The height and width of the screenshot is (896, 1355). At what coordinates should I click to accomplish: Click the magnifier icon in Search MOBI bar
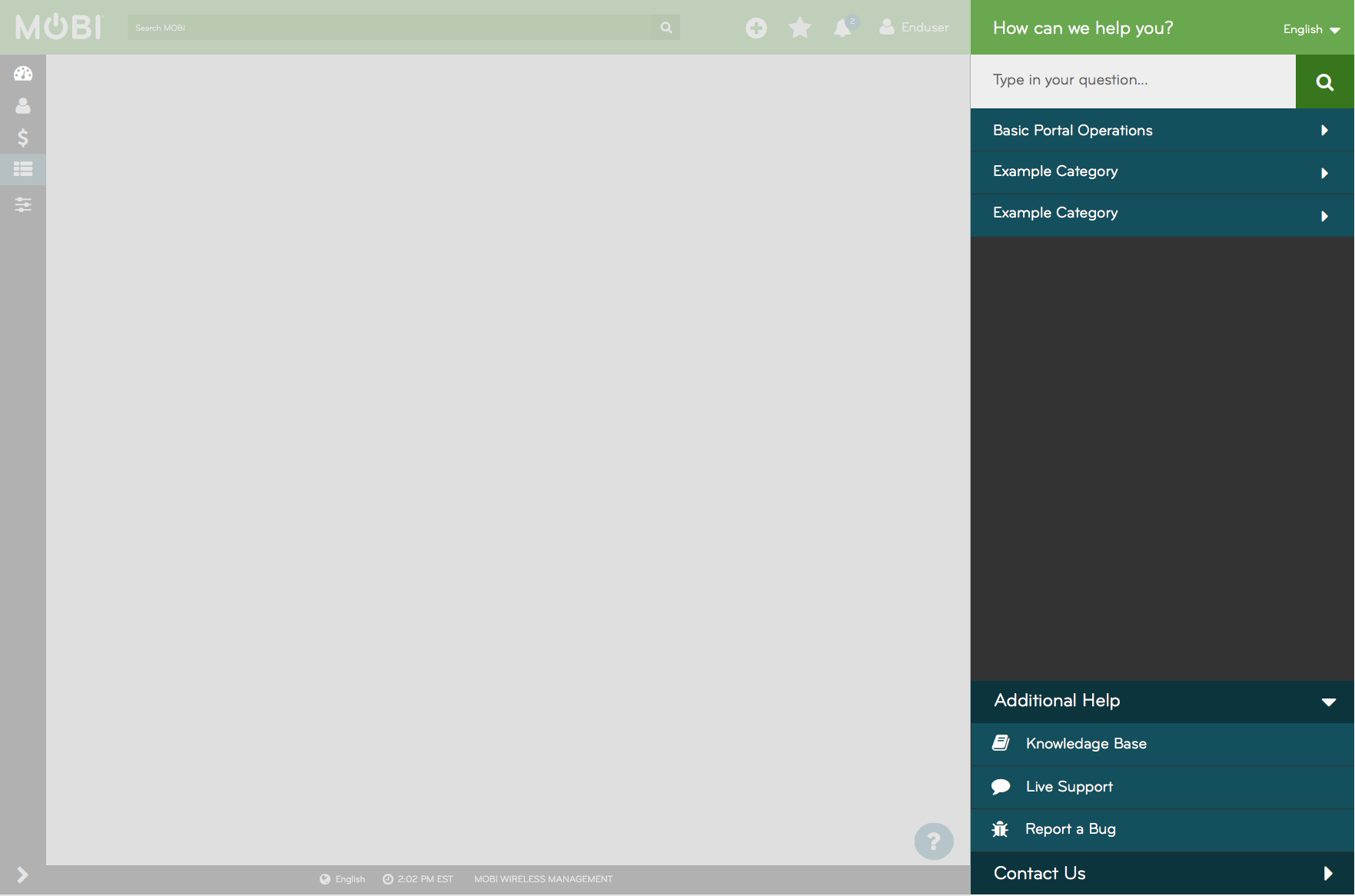[666, 28]
